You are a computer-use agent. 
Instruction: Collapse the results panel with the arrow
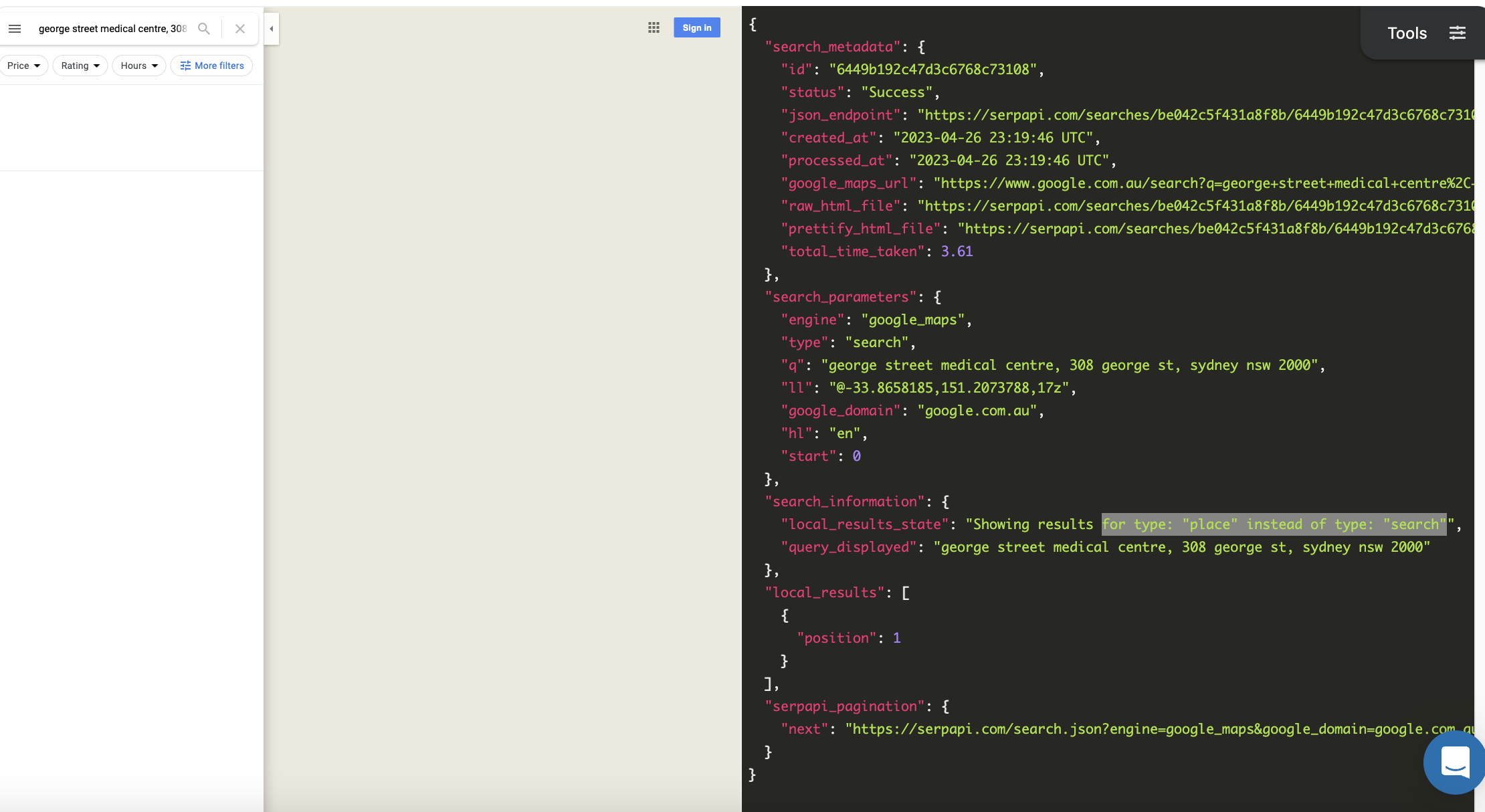272,29
